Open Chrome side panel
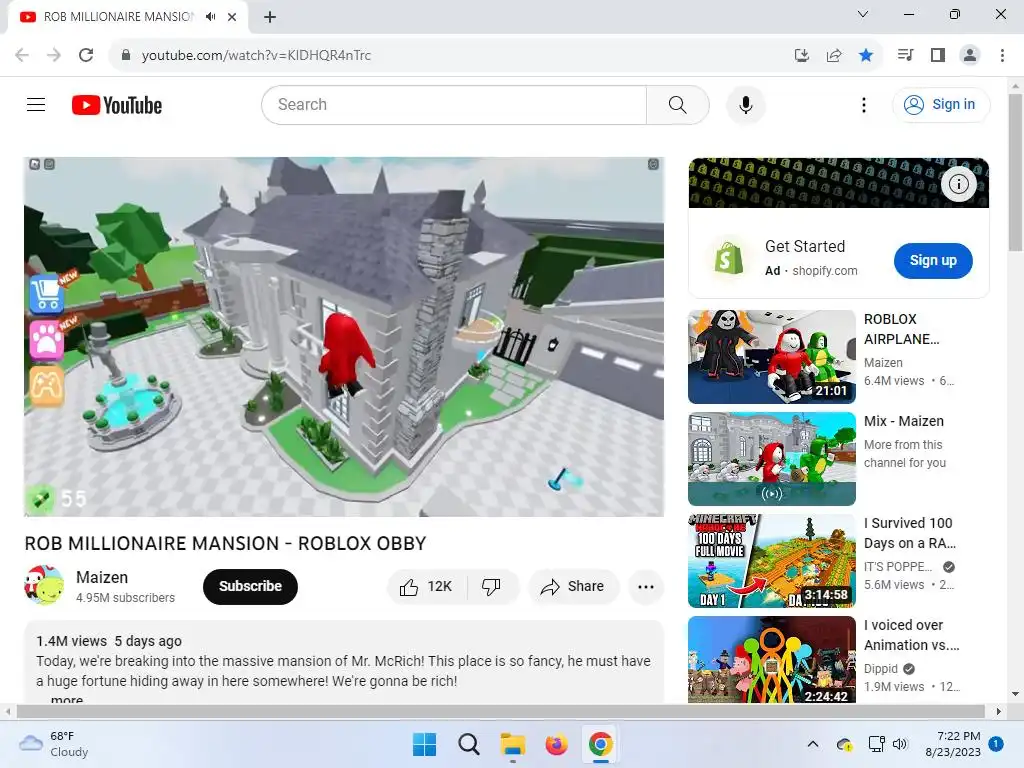The height and width of the screenshot is (768, 1024). 938,55
